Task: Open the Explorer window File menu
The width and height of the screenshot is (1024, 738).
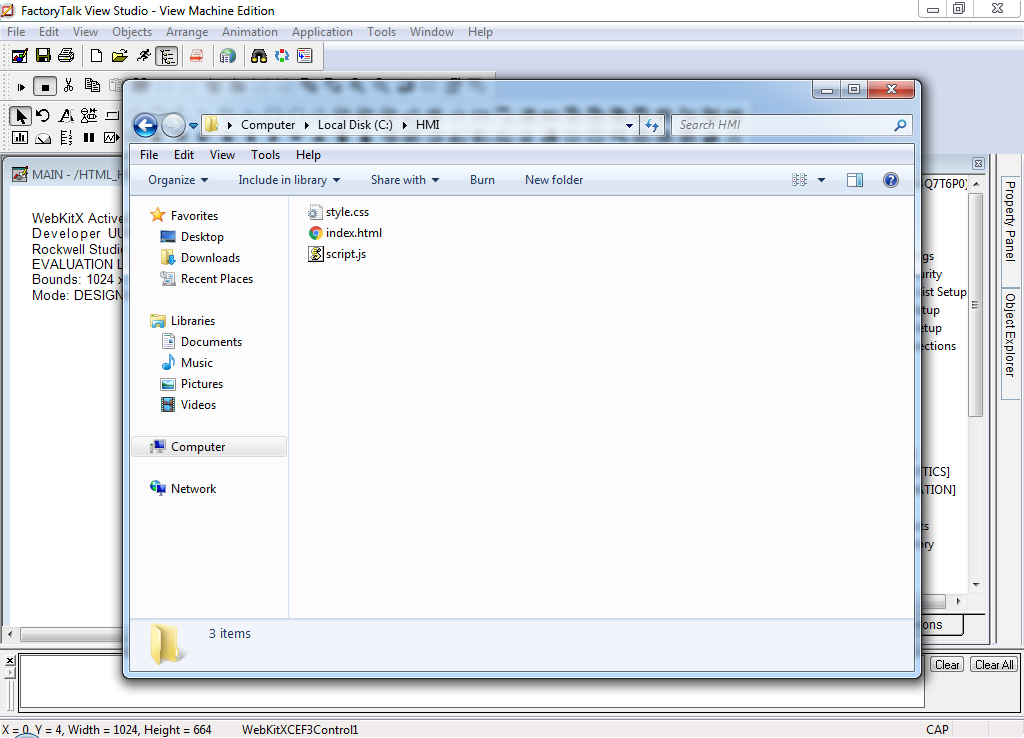Action: point(149,155)
